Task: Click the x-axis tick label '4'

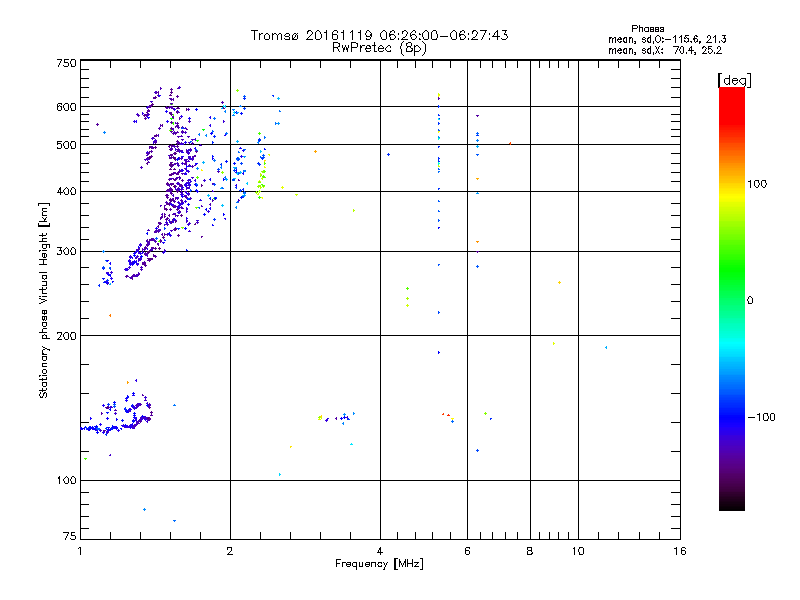Action: point(380,551)
